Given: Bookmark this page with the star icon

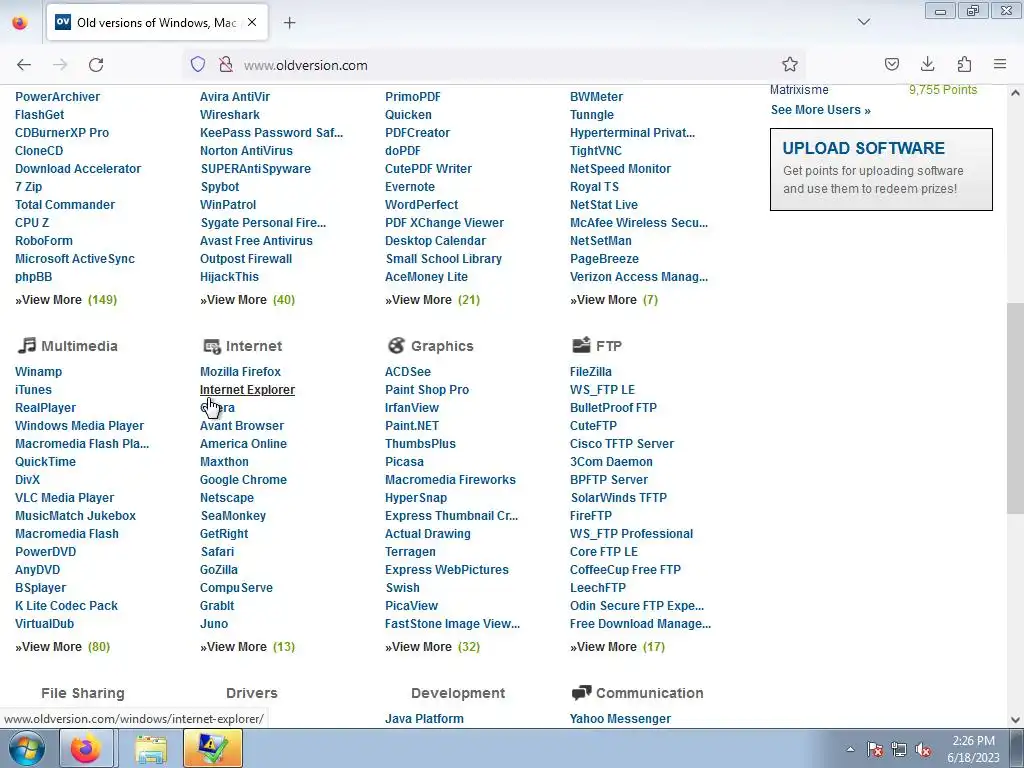Looking at the screenshot, I should pos(790,64).
